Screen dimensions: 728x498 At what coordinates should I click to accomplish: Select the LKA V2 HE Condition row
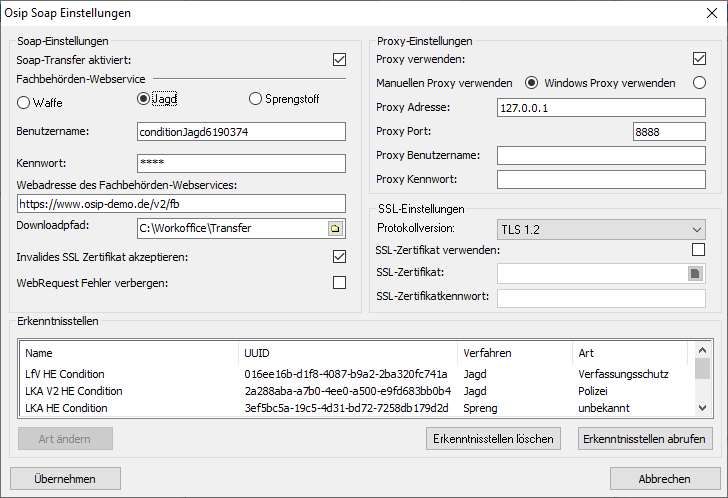pos(74,391)
